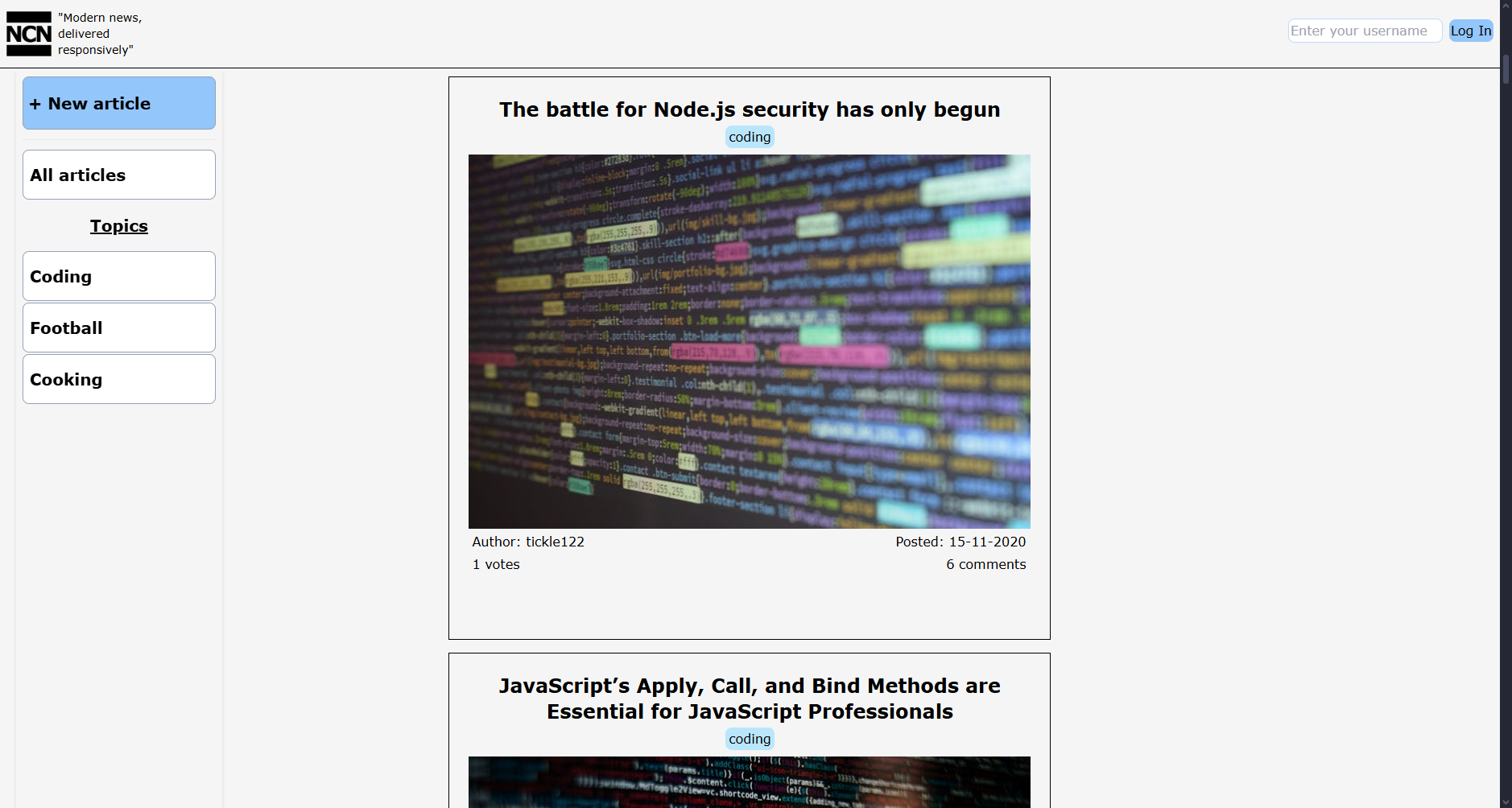Image resolution: width=1512 pixels, height=808 pixels.
Task: Open the 6 comments link
Action: 986,564
